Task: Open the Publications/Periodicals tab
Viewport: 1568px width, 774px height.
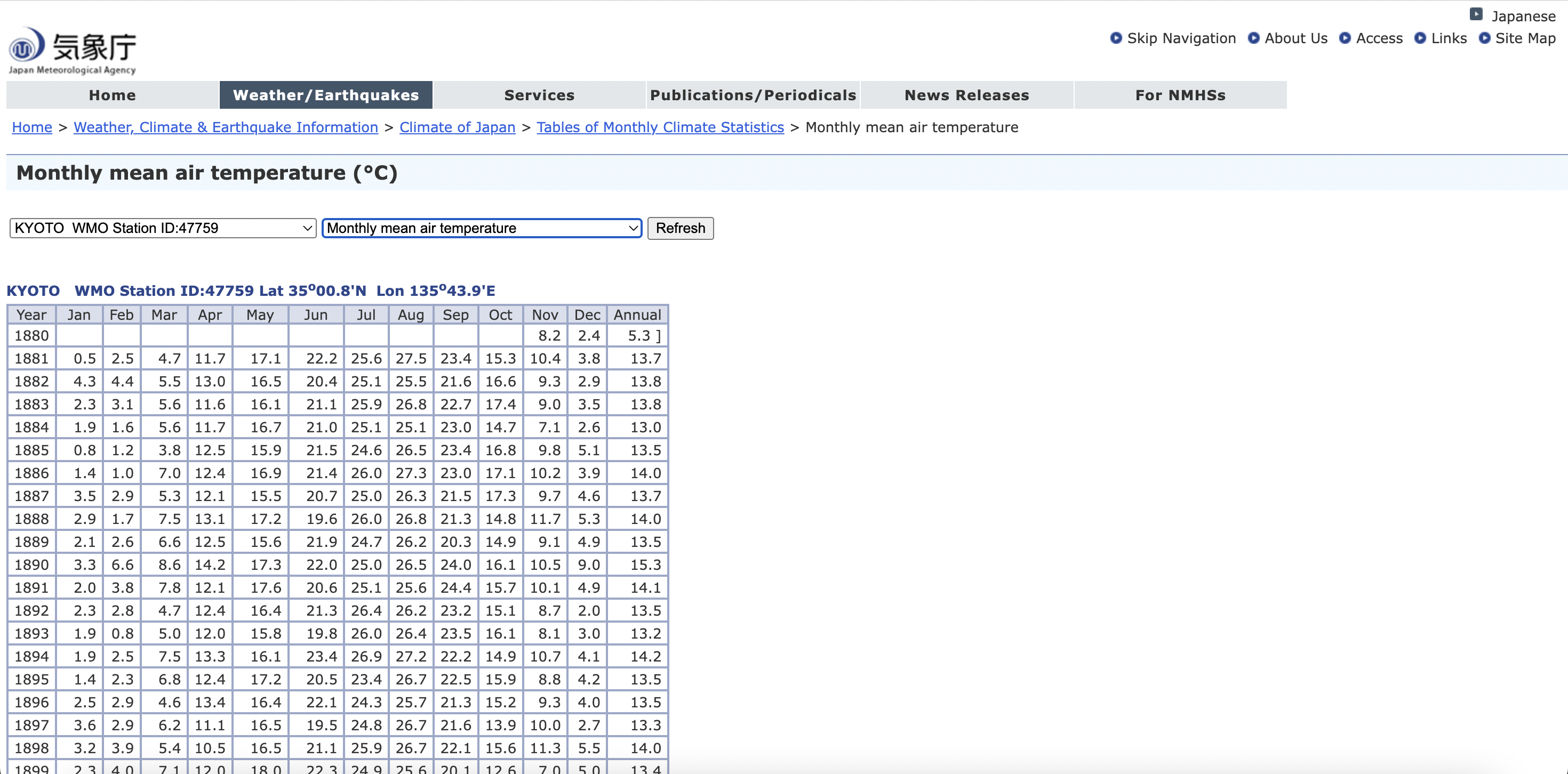Action: coord(753,95)
